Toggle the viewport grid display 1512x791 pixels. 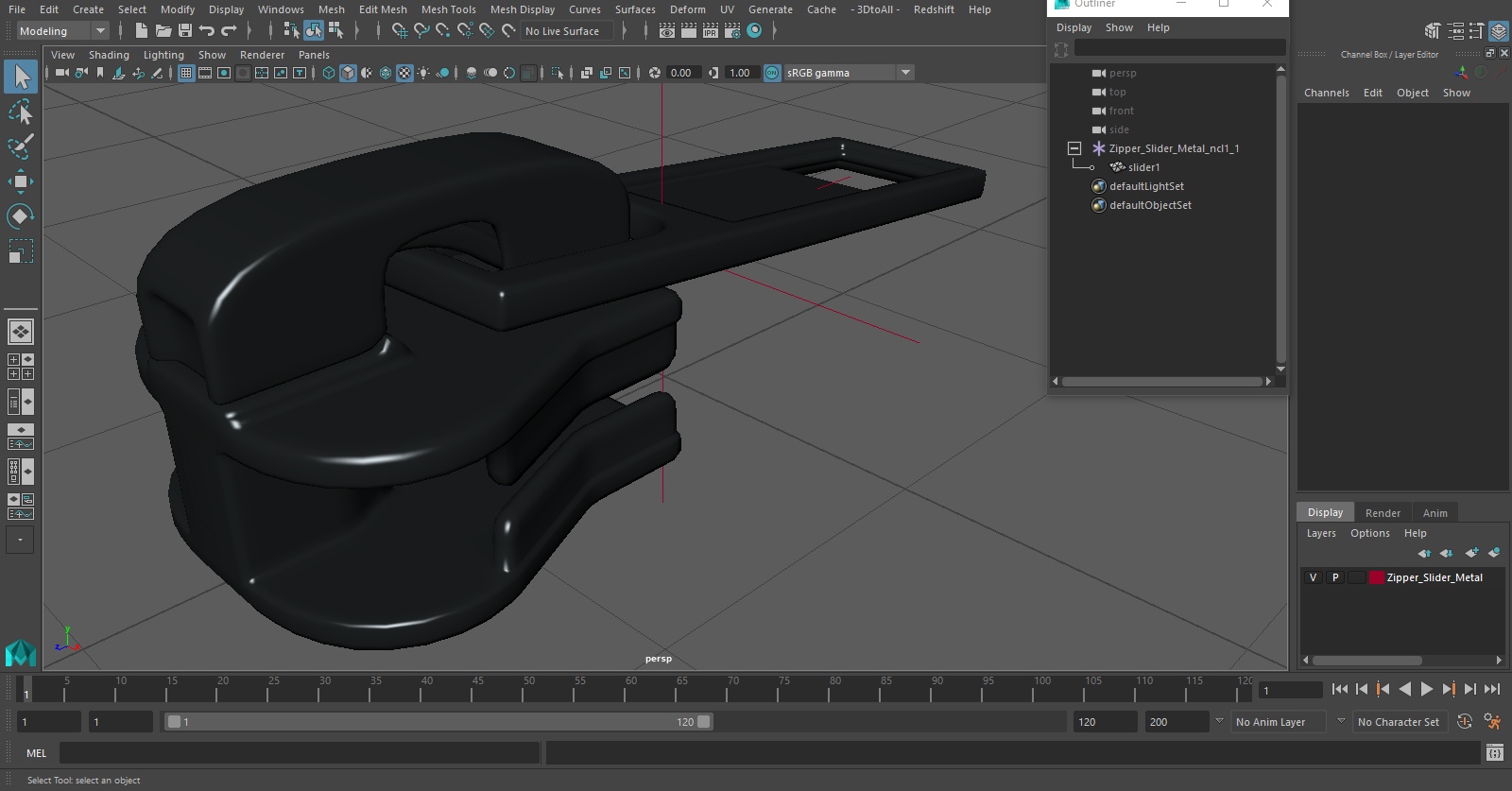click(186, 73)
